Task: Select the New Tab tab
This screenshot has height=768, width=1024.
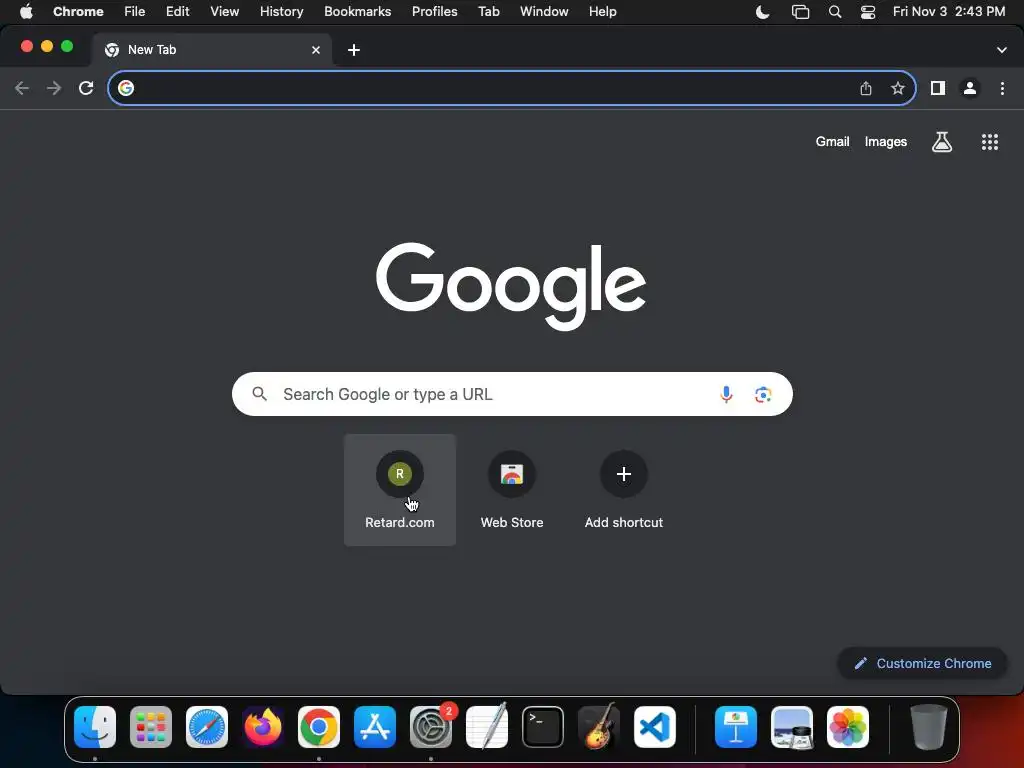Action: coord(212,50)
